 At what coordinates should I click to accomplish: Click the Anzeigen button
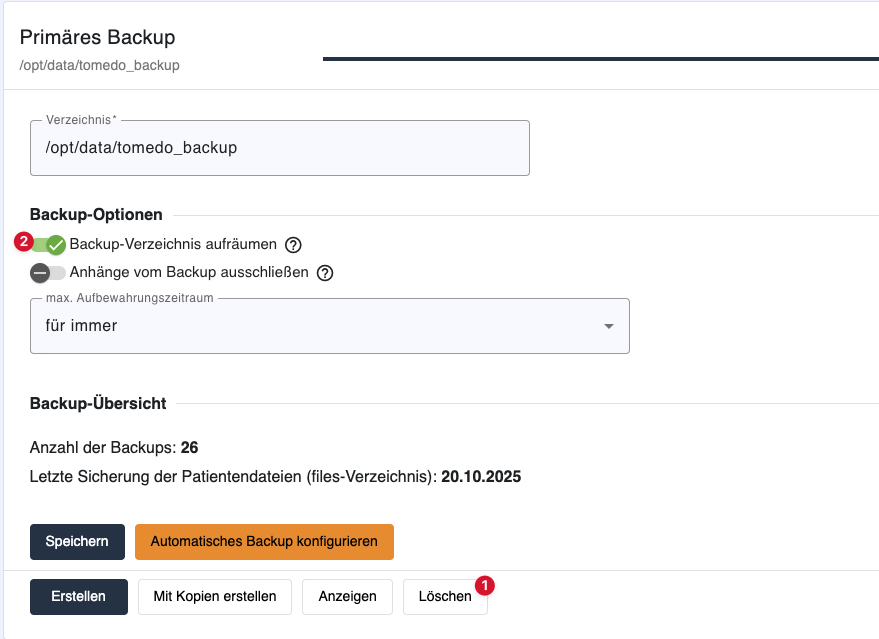point(347,596)
